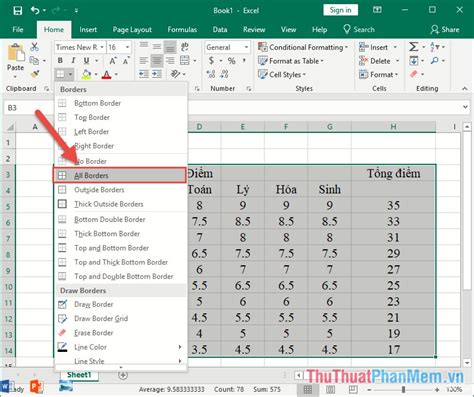The width and height of the screenshot is (474, 397).
Task: Click the AutoSum sigma icon
Action: (x=413, y=47)
